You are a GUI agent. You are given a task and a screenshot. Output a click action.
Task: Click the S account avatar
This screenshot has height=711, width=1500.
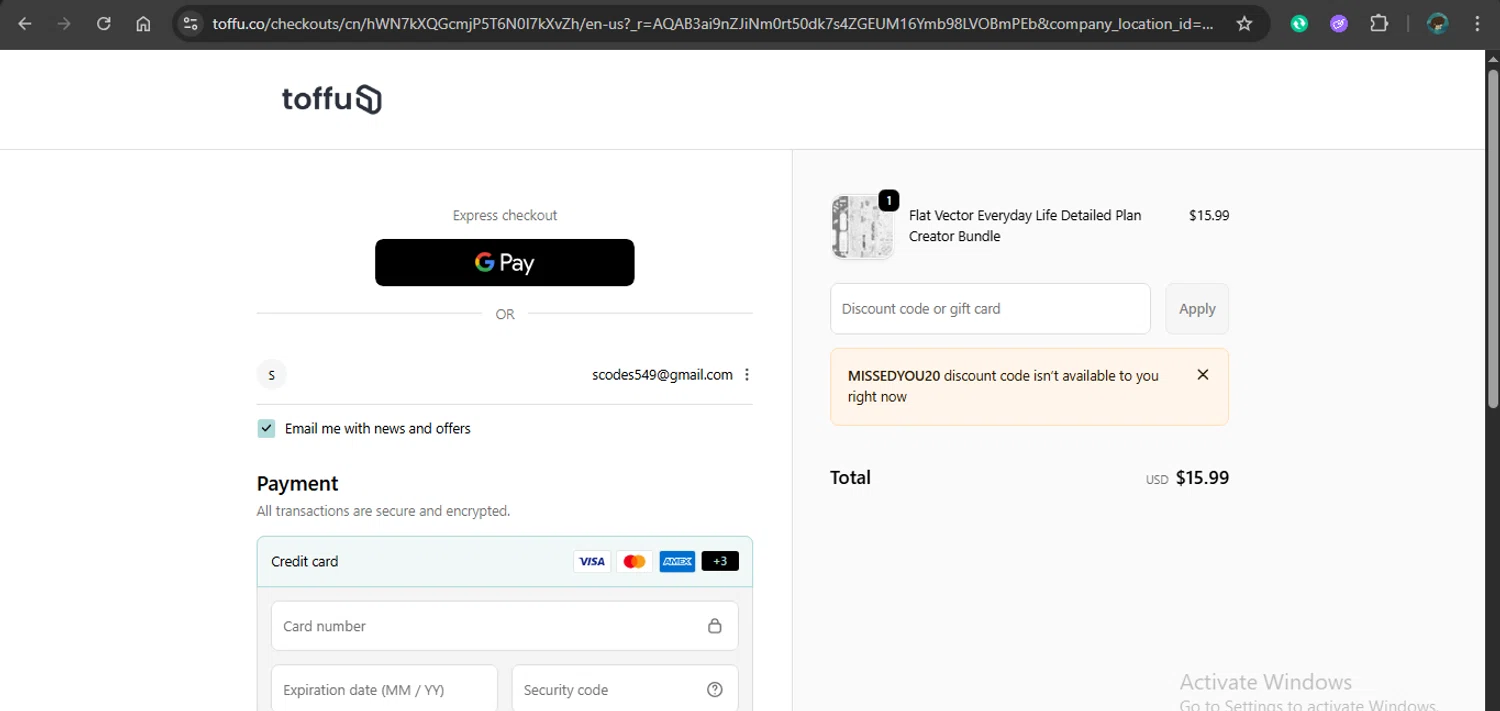click(272, 375)
